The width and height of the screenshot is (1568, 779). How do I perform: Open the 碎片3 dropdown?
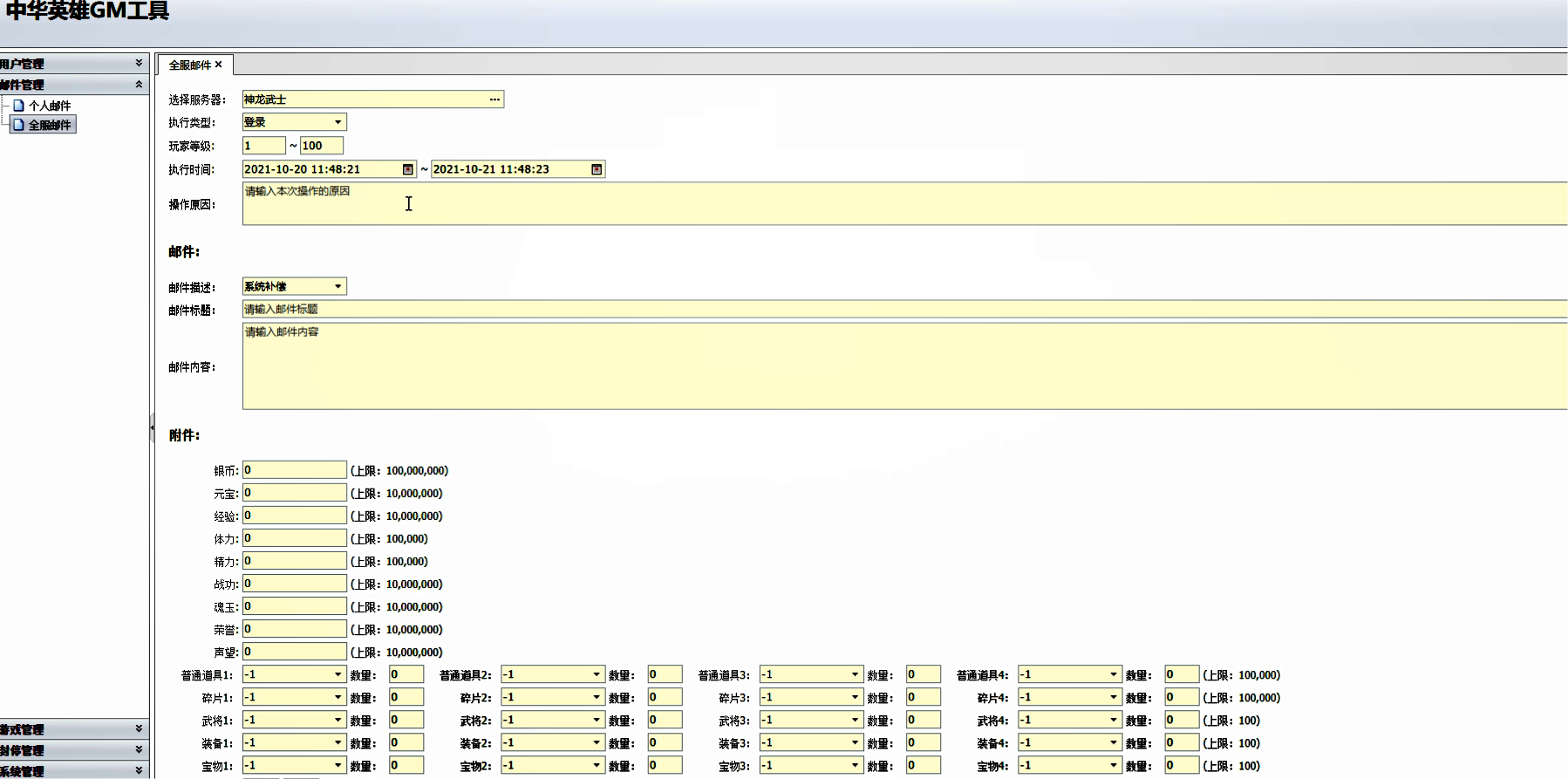click(x=855, y=697)
